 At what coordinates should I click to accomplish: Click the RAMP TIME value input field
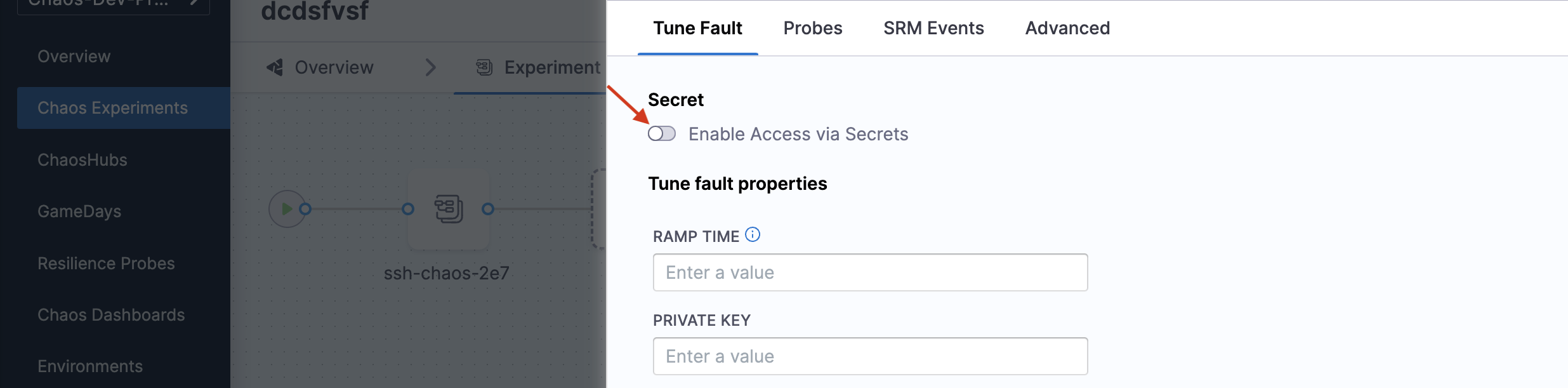coord(869,272)
